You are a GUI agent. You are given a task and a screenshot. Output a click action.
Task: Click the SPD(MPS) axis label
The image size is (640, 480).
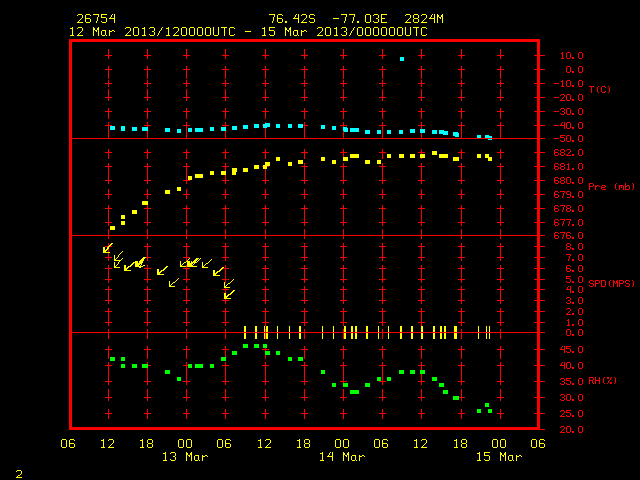[x=611, y=283]
